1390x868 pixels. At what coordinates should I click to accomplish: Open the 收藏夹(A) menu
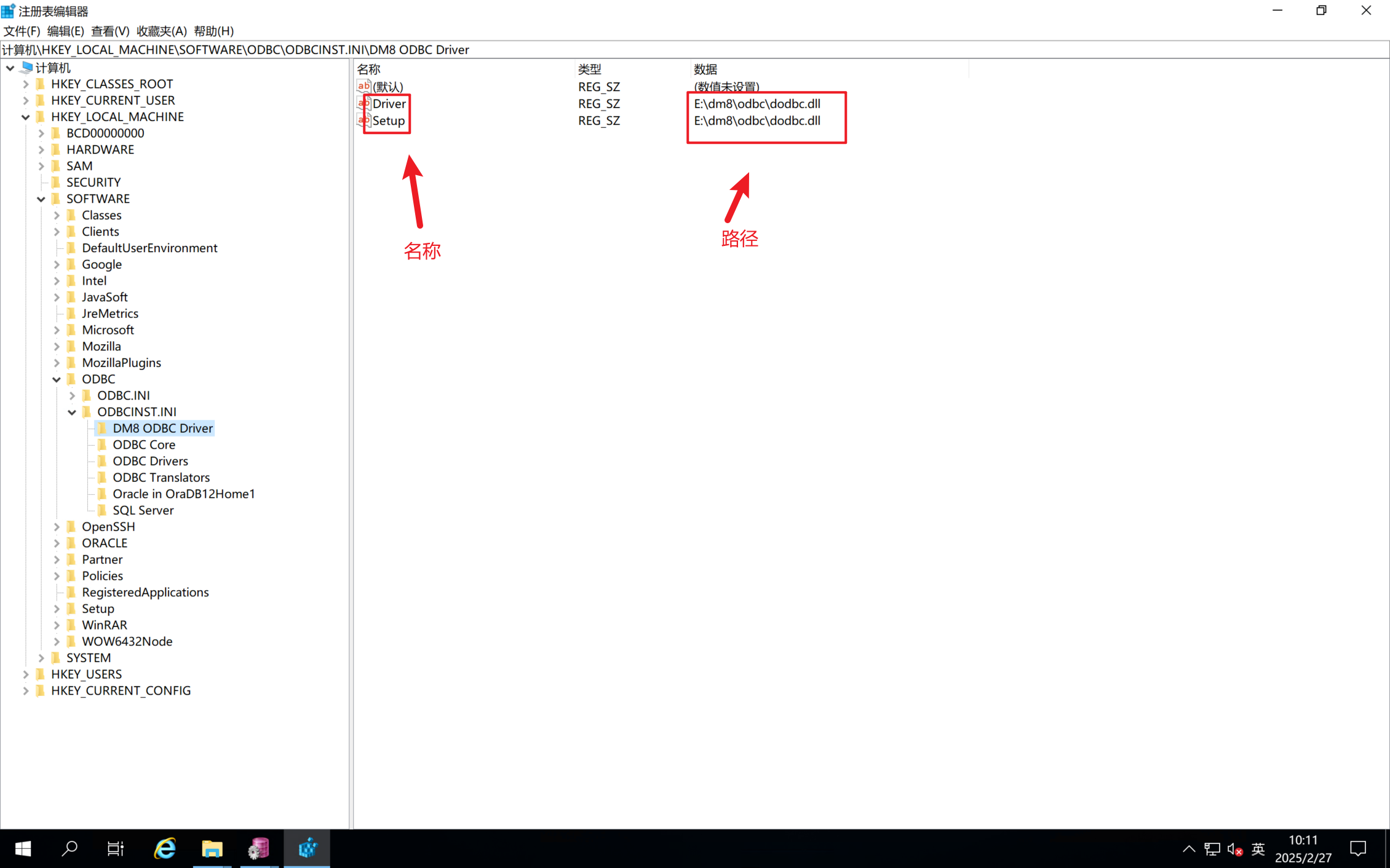[161, 31]
